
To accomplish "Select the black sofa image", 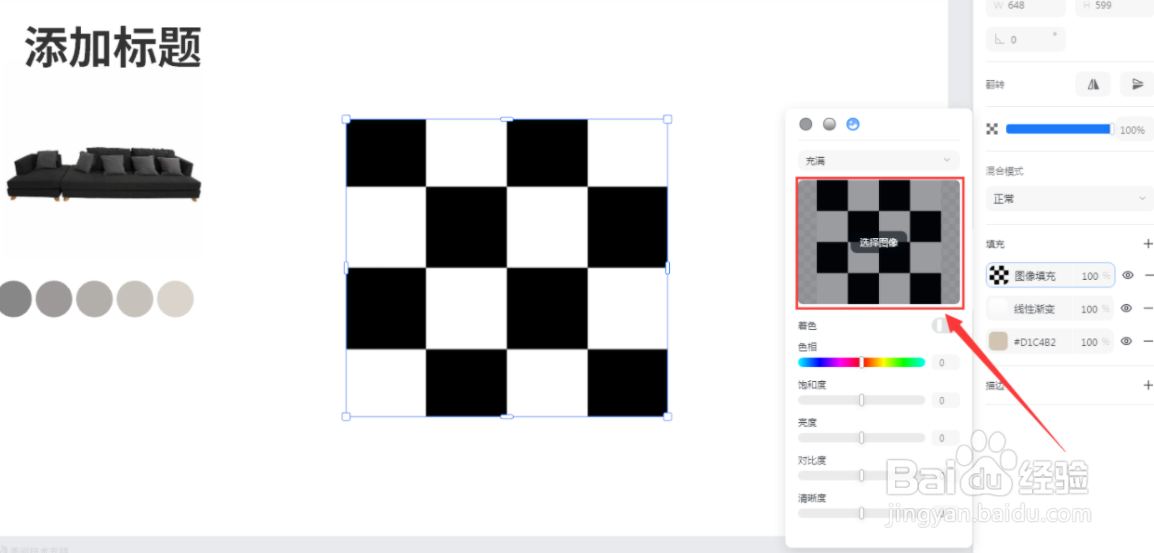I will [103, 174].
